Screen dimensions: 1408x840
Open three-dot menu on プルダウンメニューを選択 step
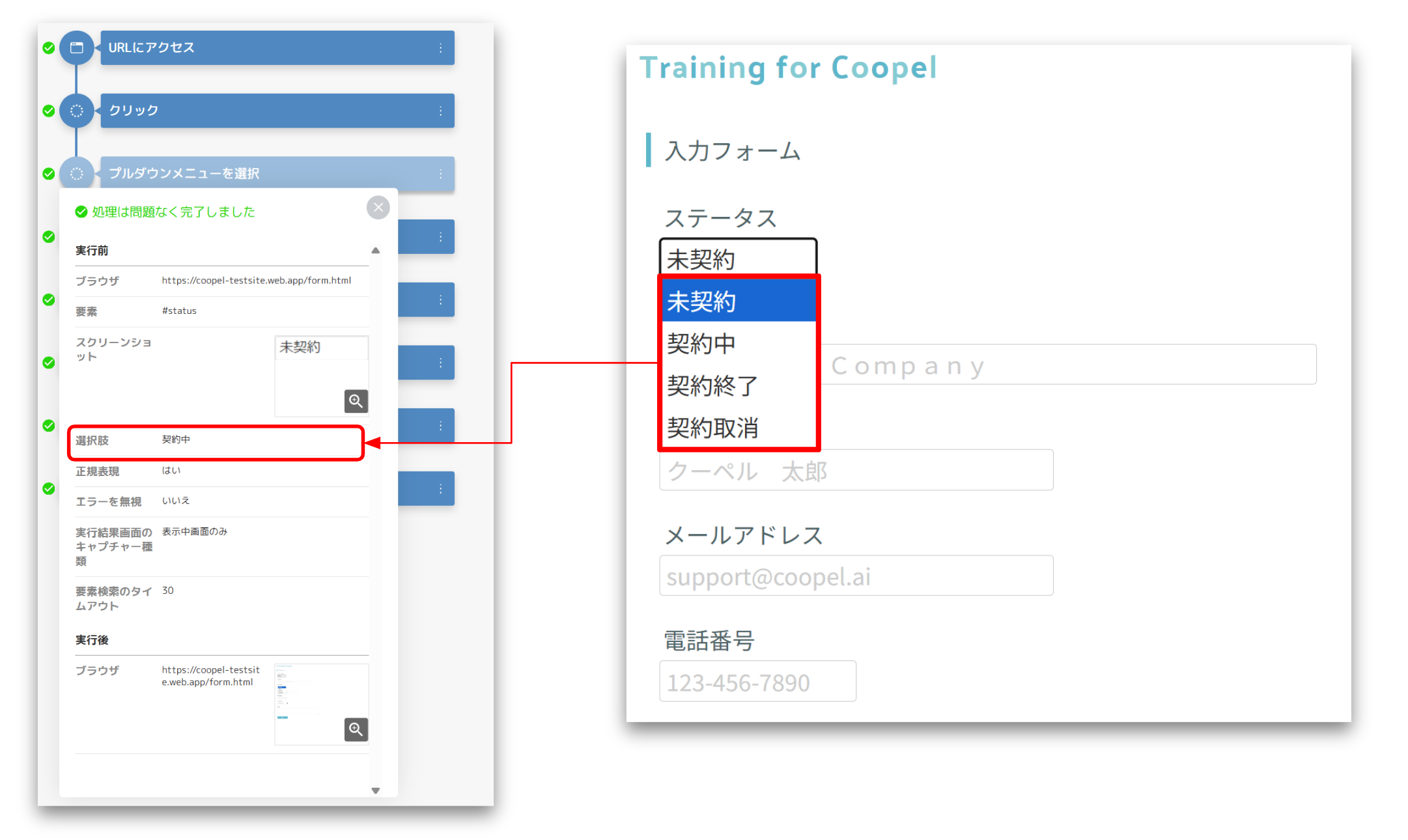pyautogui.click(x=441, y=174)
